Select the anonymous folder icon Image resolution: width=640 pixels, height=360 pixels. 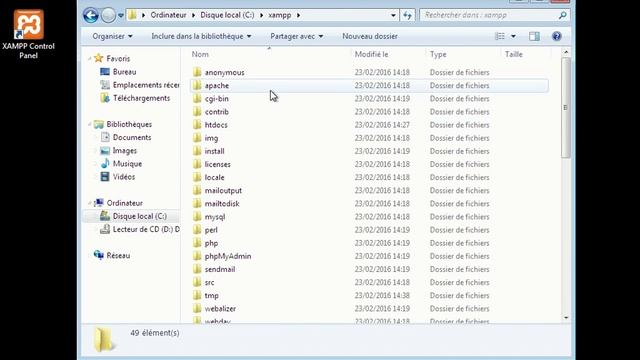tap(197, 72)
